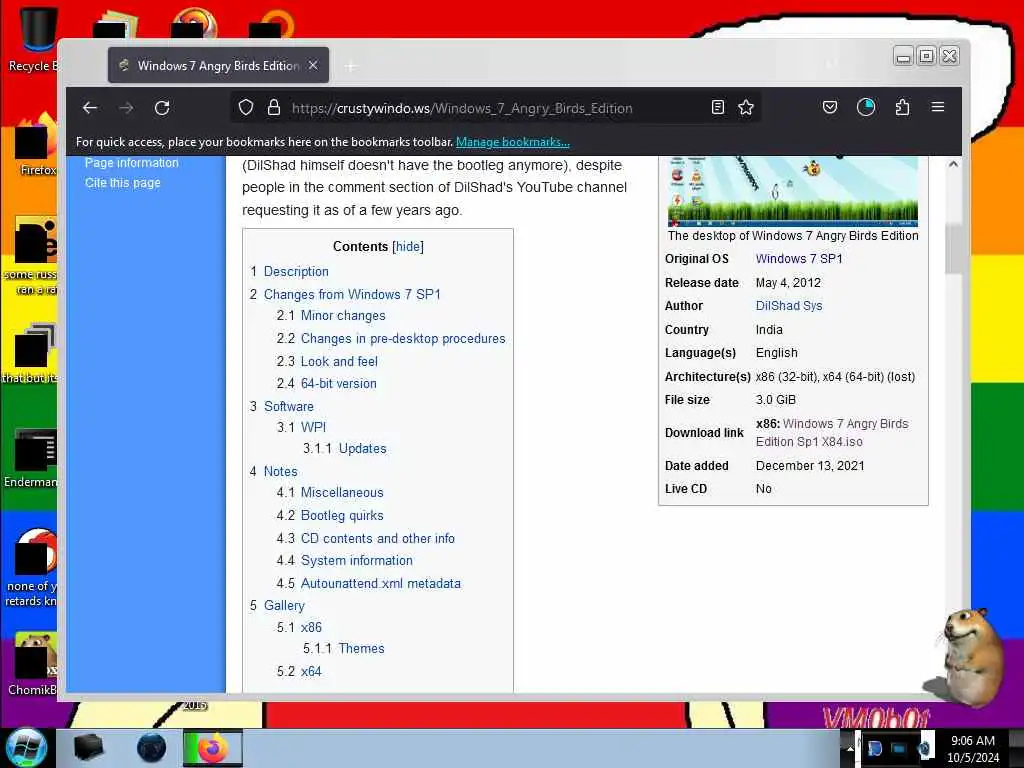Jump to 1 Description section
Screen dimensions: 1024x768
[296, 272]
